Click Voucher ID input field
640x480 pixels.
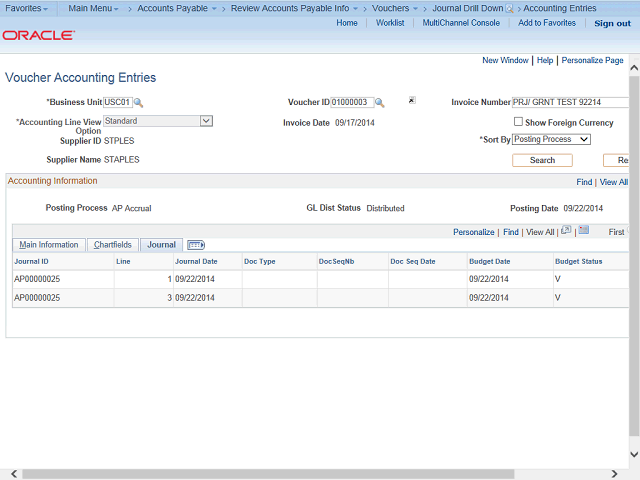(352, 102)
